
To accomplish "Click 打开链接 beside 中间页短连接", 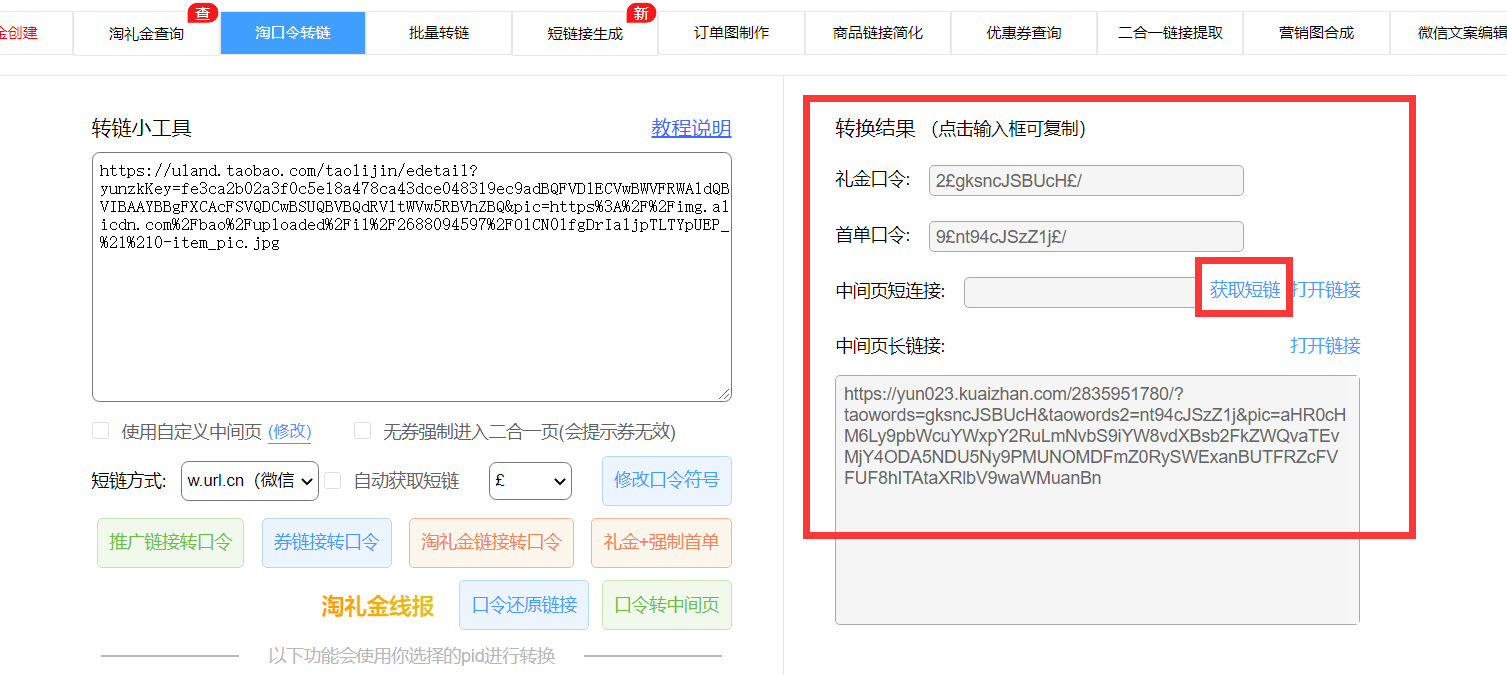I will tap(1326, 290).
